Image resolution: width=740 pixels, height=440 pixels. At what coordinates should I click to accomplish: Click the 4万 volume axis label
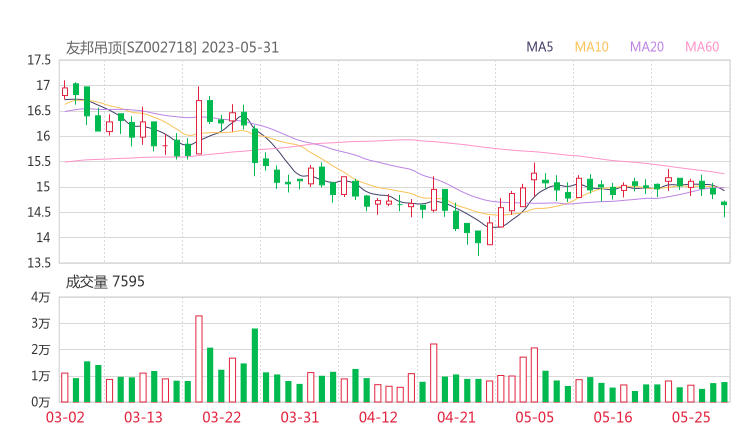click(41, 297)
